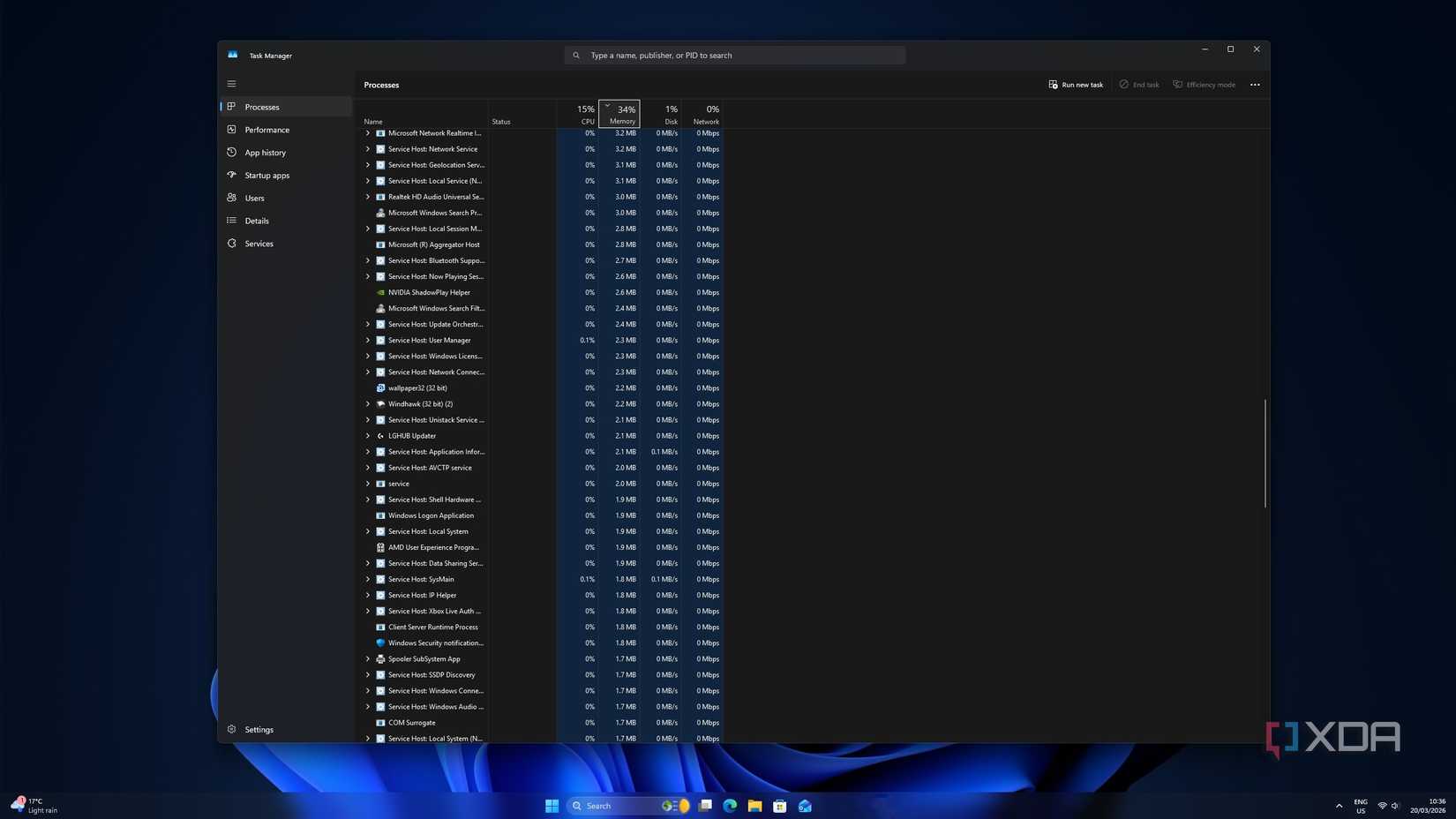Open the Details section
The width and height of the screenshot is (1456, 819).
pos(257,221)
